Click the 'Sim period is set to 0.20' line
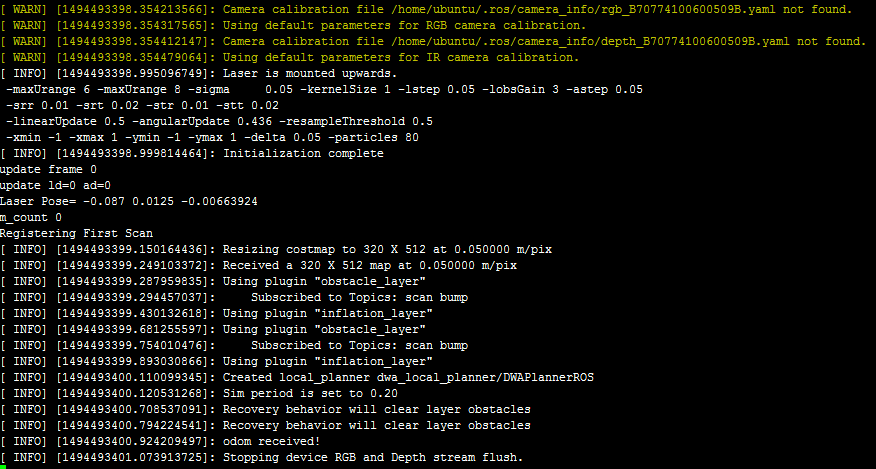 pyautogui.click(x=310, y=393)
